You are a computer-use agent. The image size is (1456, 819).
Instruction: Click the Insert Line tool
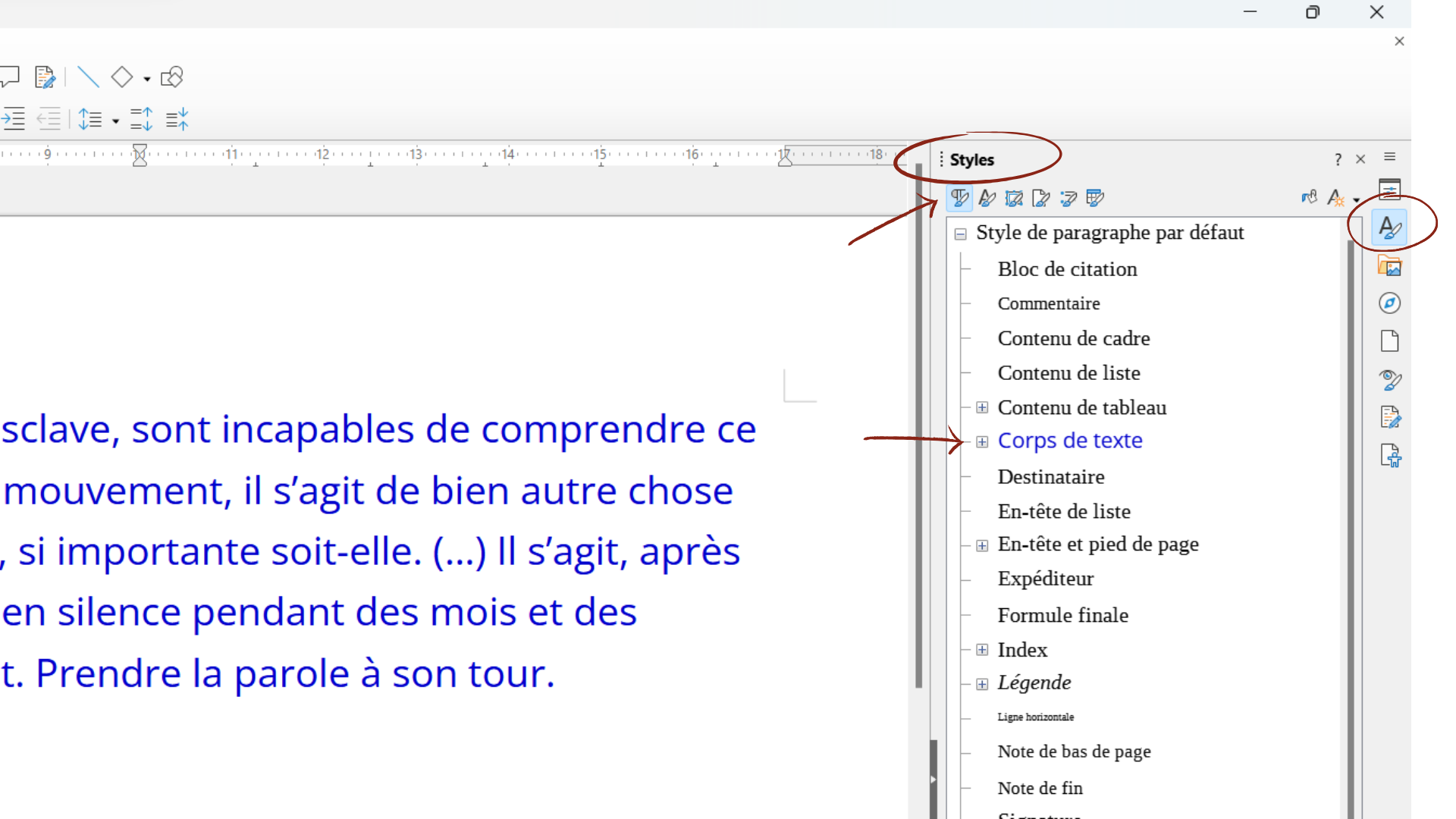click(x=88, y=77)
